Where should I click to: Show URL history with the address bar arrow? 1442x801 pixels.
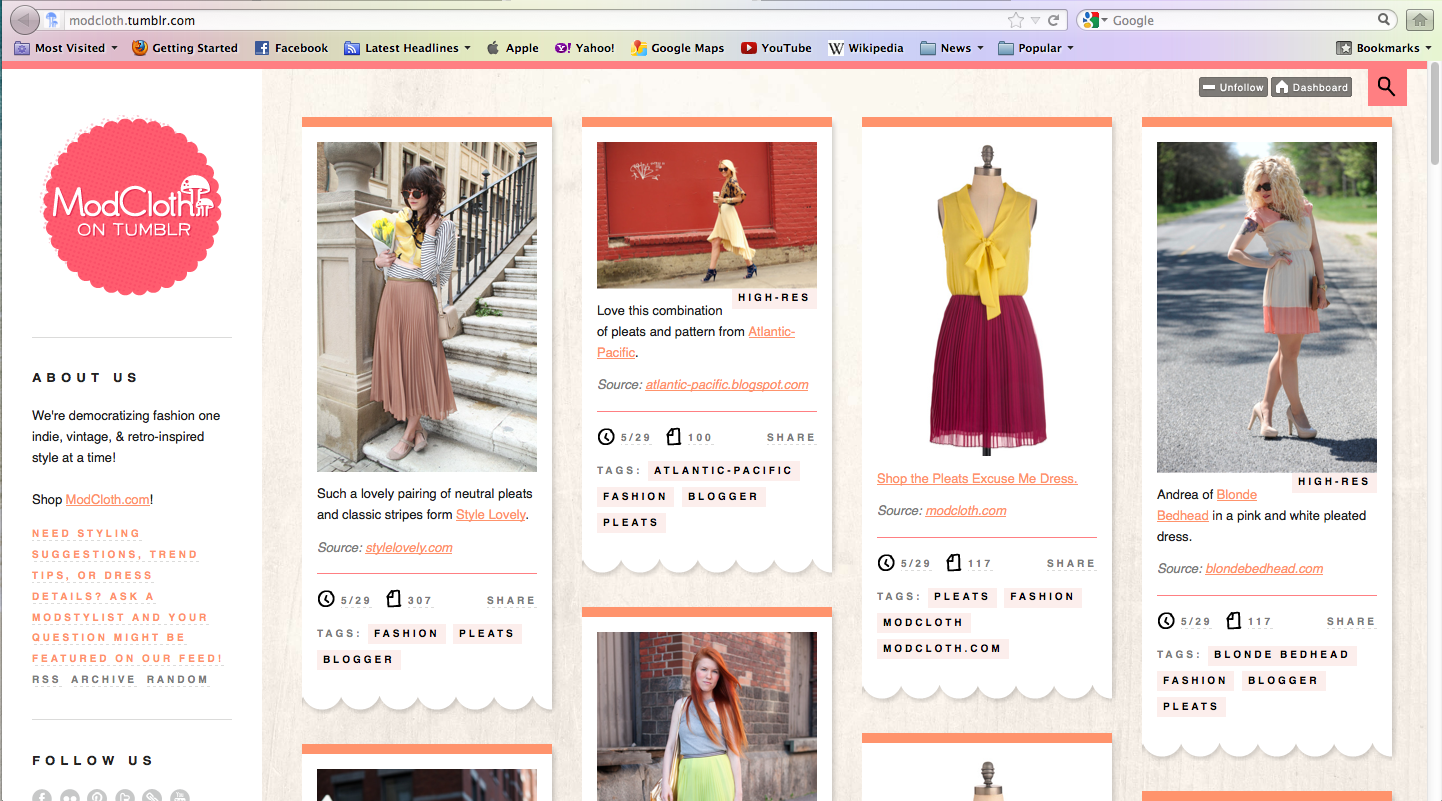[1035, 20]
